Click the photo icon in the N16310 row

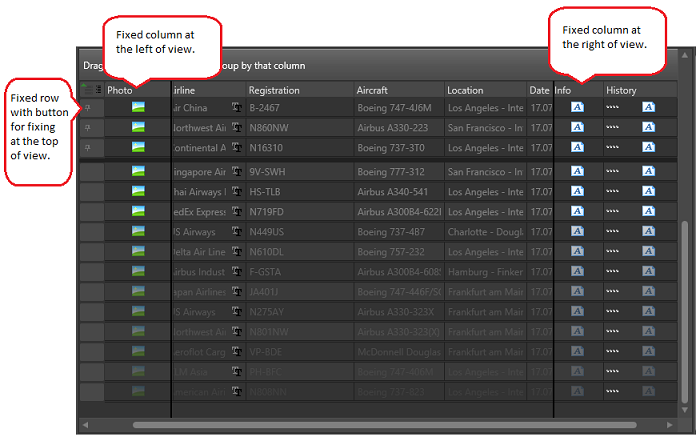[x=138, y=147]
